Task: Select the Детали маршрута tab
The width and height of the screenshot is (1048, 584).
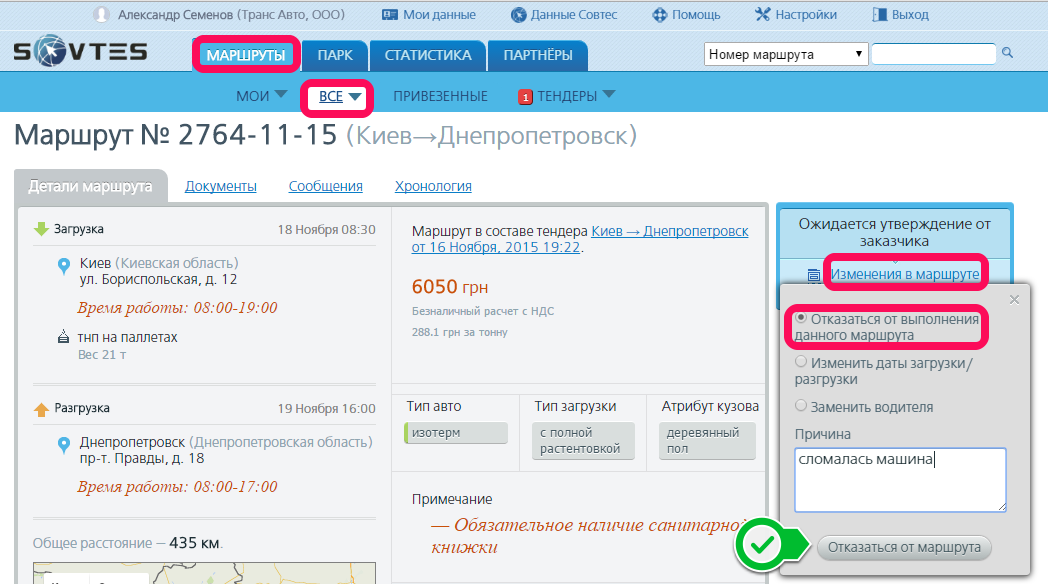Action: [90, 186]
